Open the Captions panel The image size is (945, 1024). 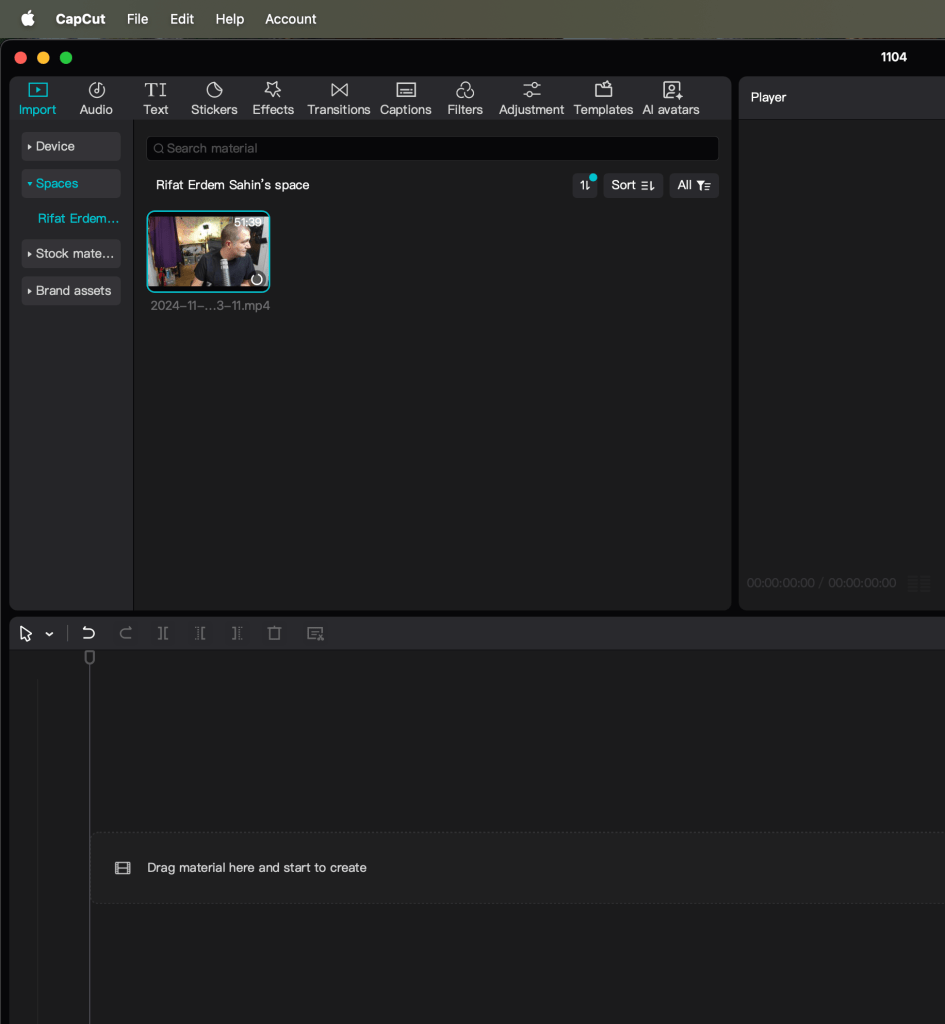tap(406, 99)
